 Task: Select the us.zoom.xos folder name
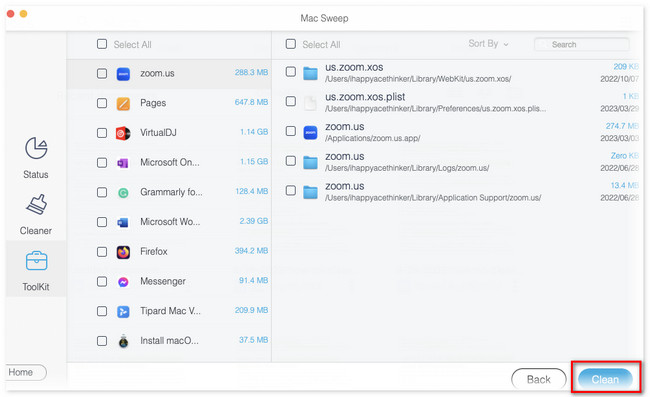pos(354,67)
